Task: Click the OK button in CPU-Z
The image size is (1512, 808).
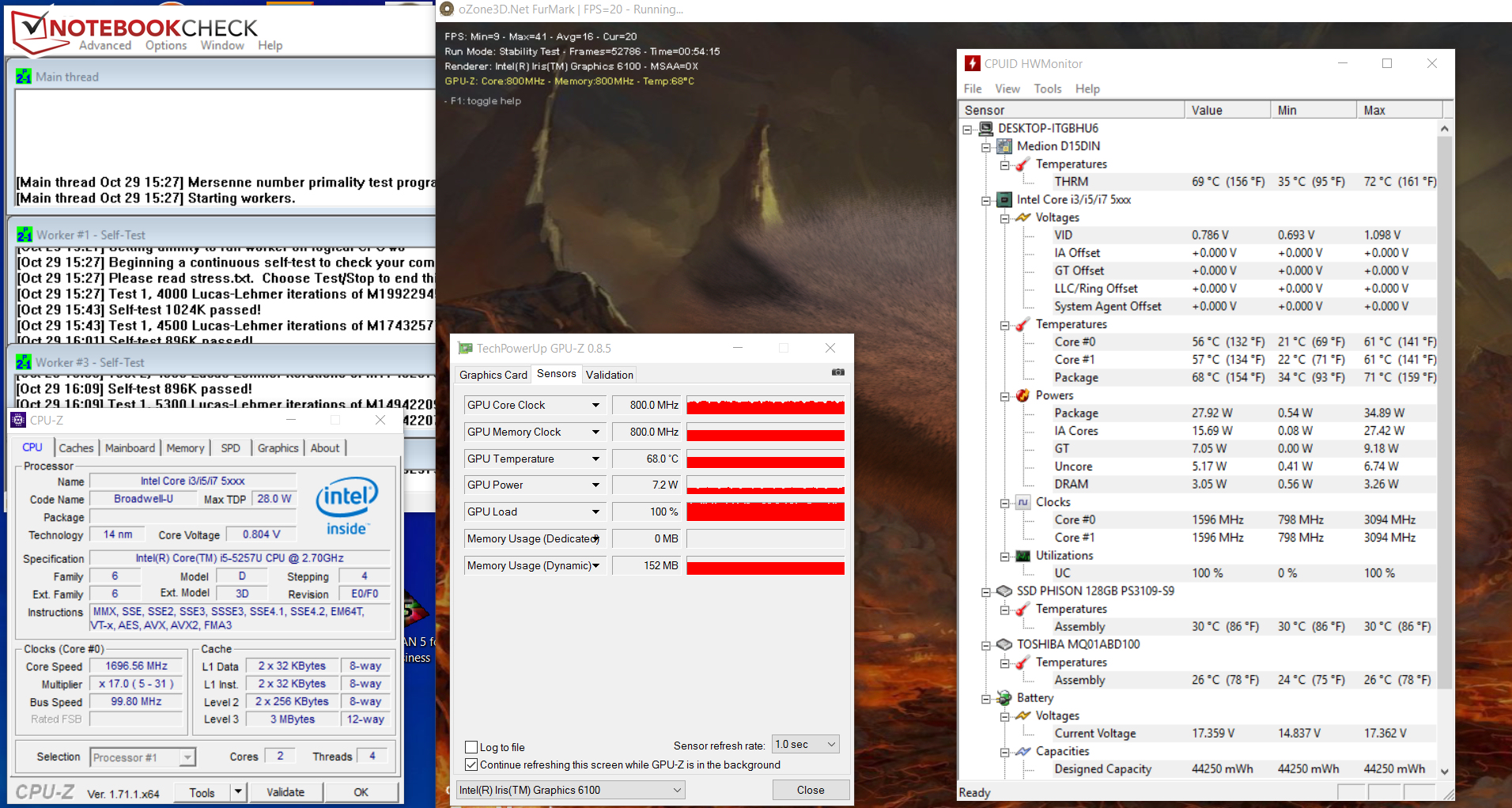Action: (x=361, y=792)
